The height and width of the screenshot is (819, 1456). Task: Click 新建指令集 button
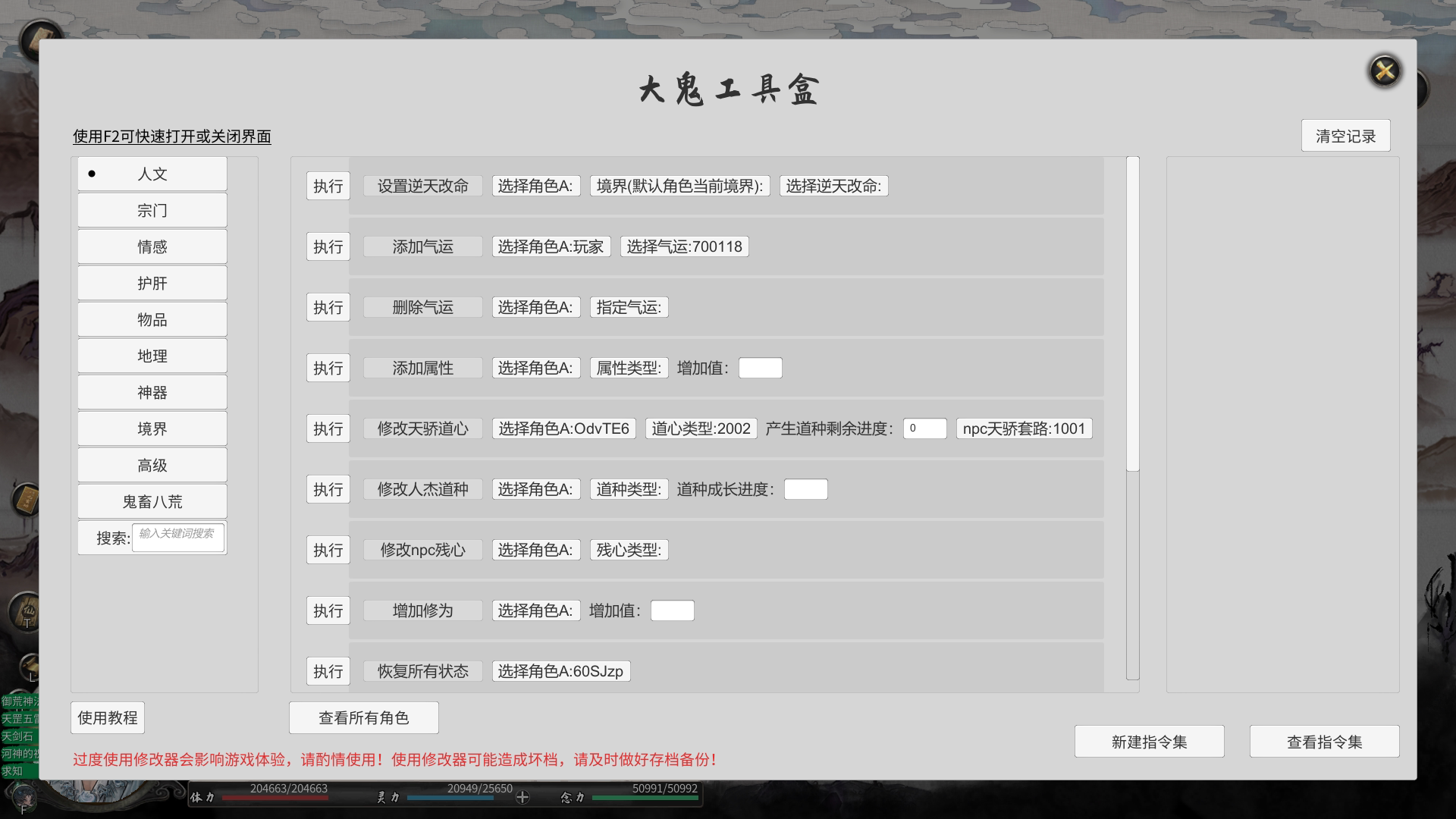[x=1149, y=742]
